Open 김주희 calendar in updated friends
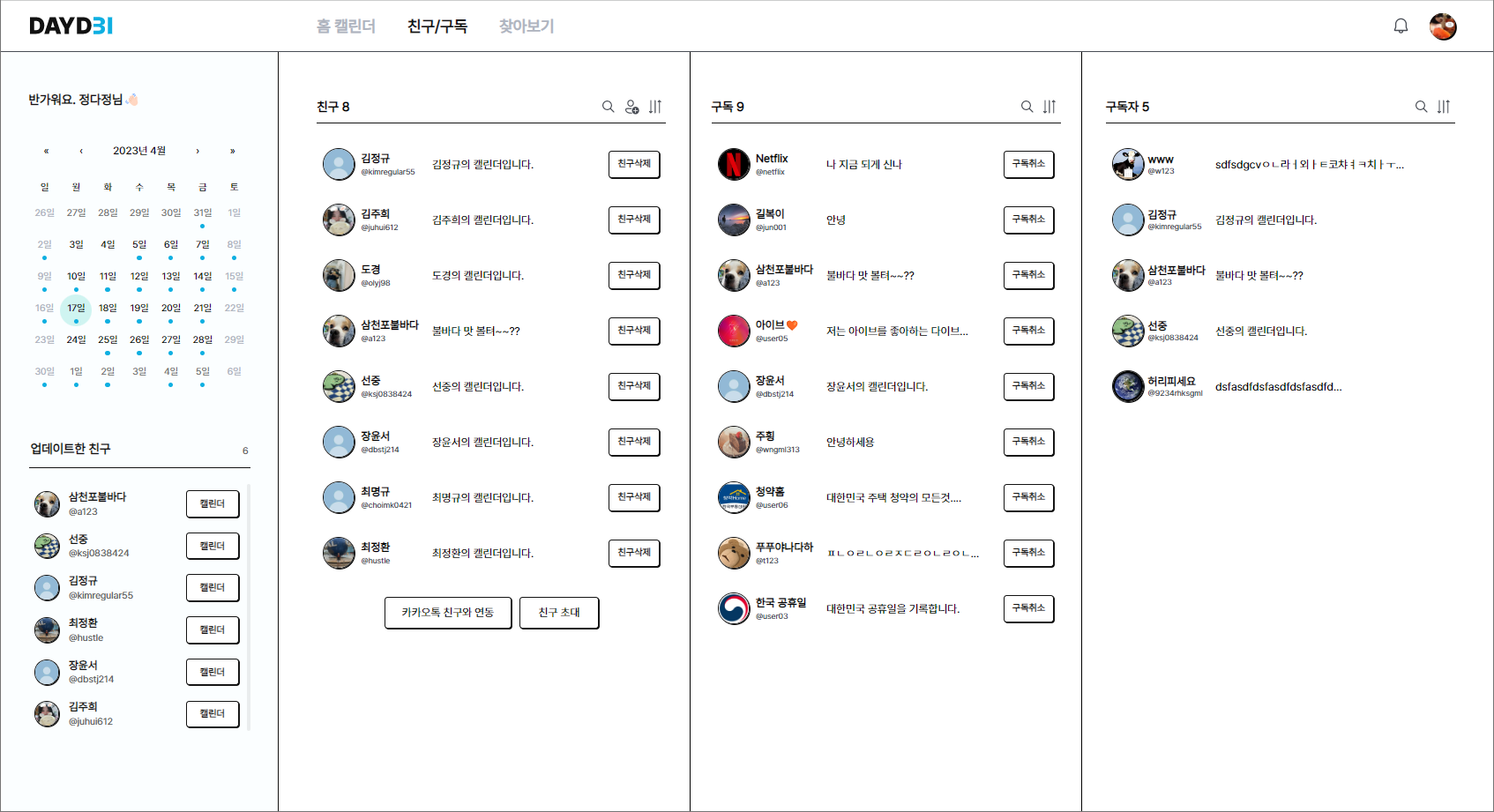This screenshot has height=812, width=1494. coord(213,714)
